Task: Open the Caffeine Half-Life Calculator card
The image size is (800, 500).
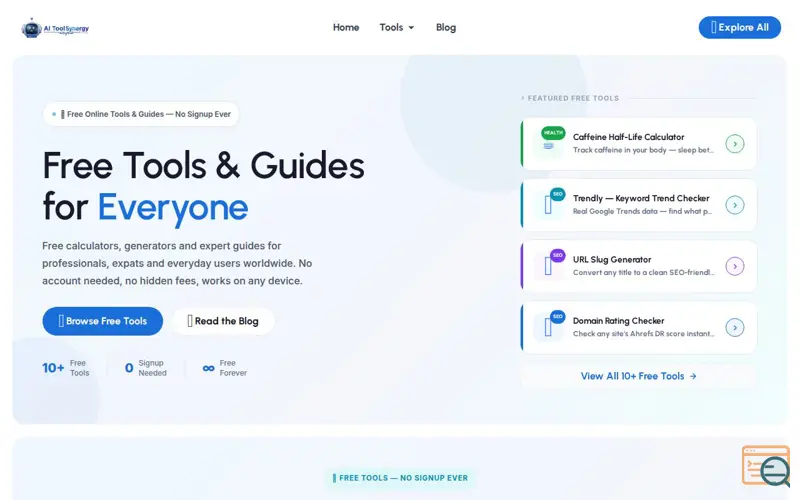Action: click(x=638, y=144)
